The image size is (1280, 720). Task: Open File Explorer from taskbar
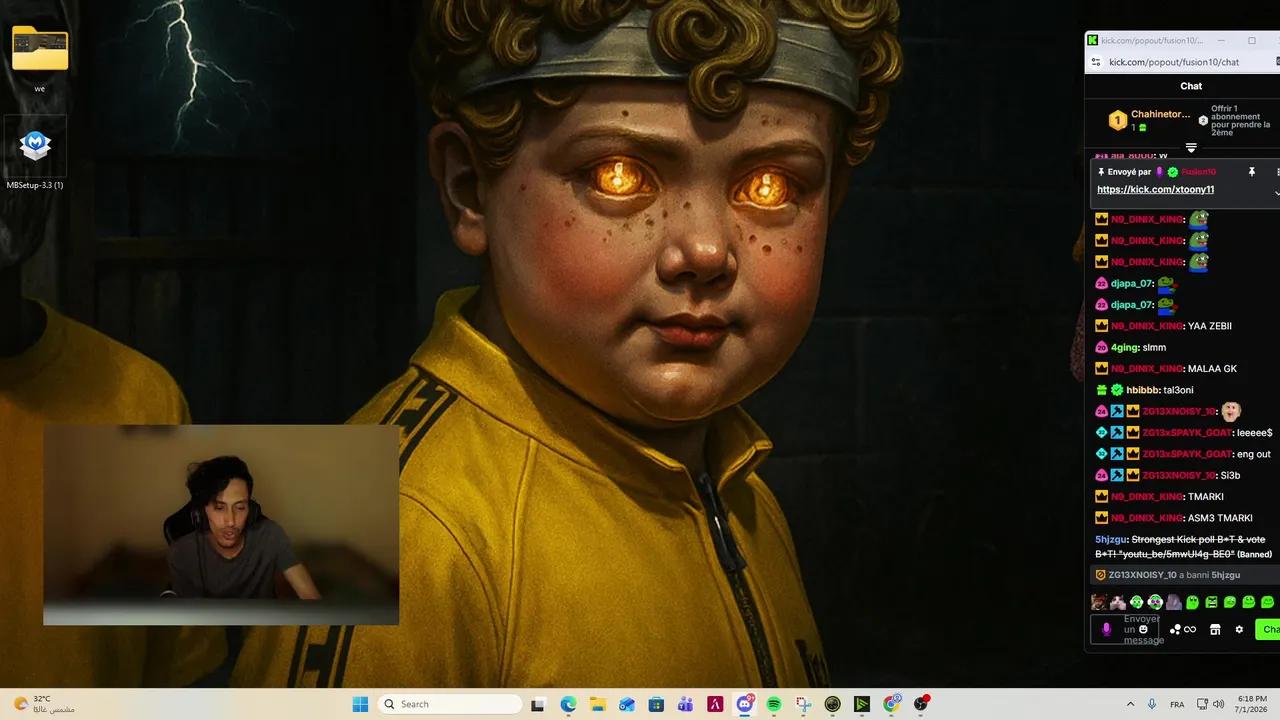(597, 704)
